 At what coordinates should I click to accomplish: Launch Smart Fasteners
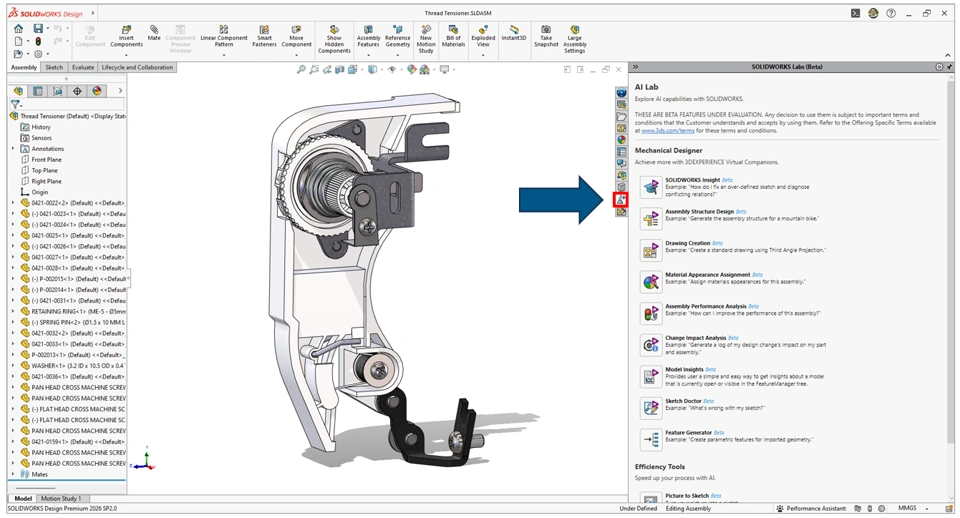coord(264,36)
